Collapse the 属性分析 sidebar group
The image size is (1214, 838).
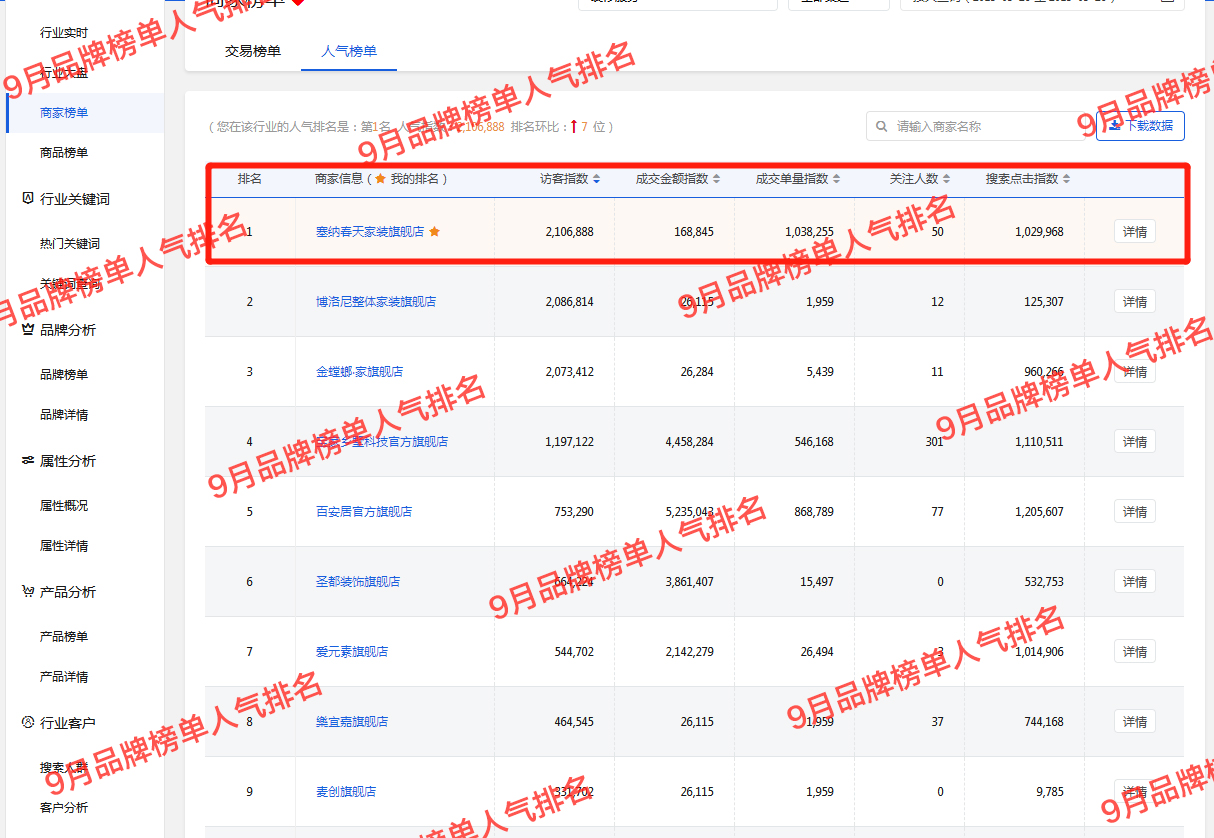pos(68,461)
